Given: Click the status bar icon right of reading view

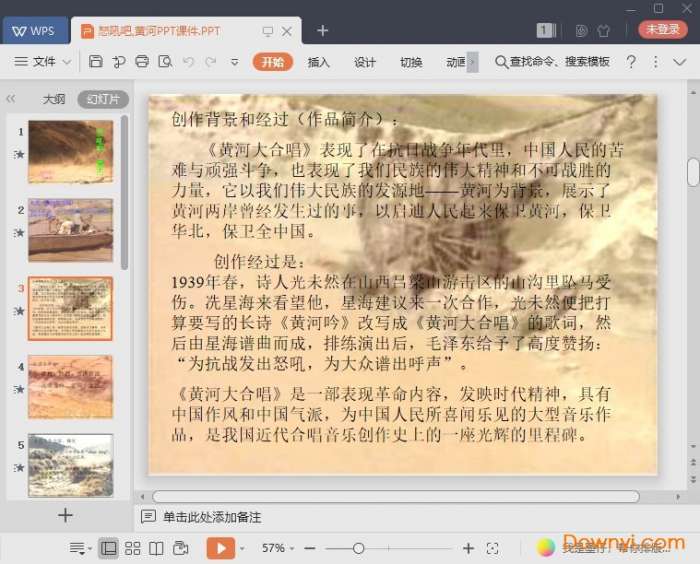Looking at the screenshot, I should click(x=180, y=548).
